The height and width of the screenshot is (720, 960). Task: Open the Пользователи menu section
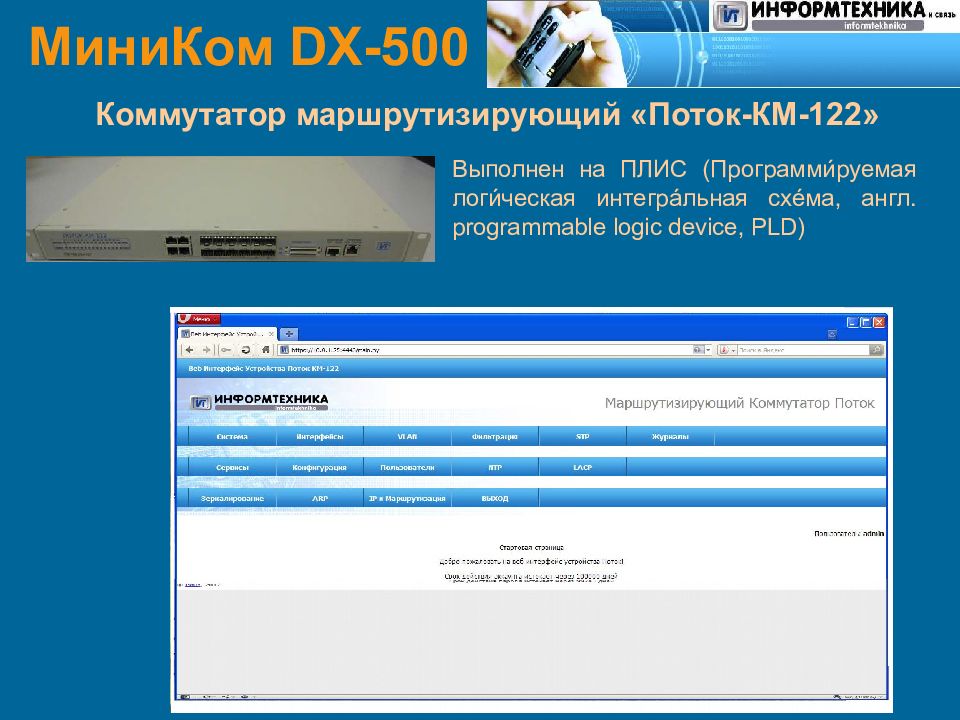pos(407,467)
